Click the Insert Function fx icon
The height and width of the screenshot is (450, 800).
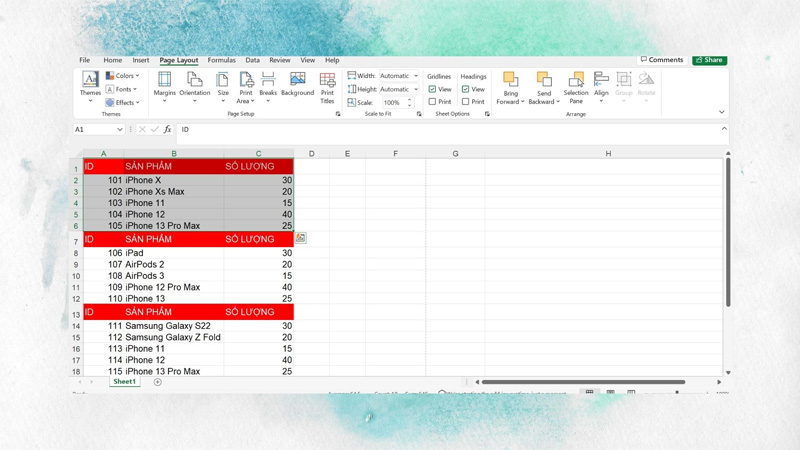(x=167, y=130)
